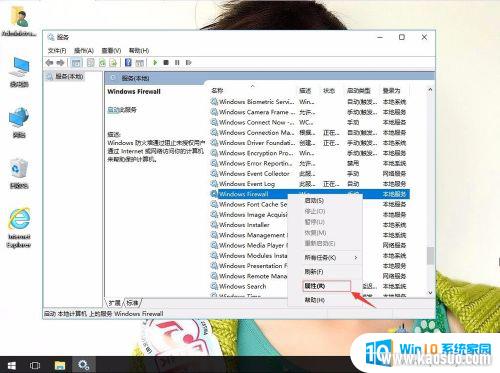Click the green Refresh toolbar icon

click(x=102, y=63)
